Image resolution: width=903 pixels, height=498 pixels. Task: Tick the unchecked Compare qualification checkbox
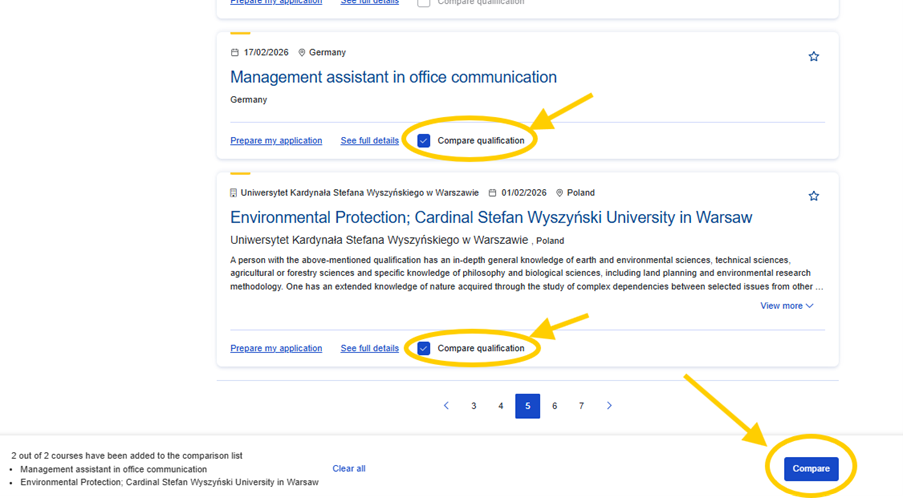(424, 3)
